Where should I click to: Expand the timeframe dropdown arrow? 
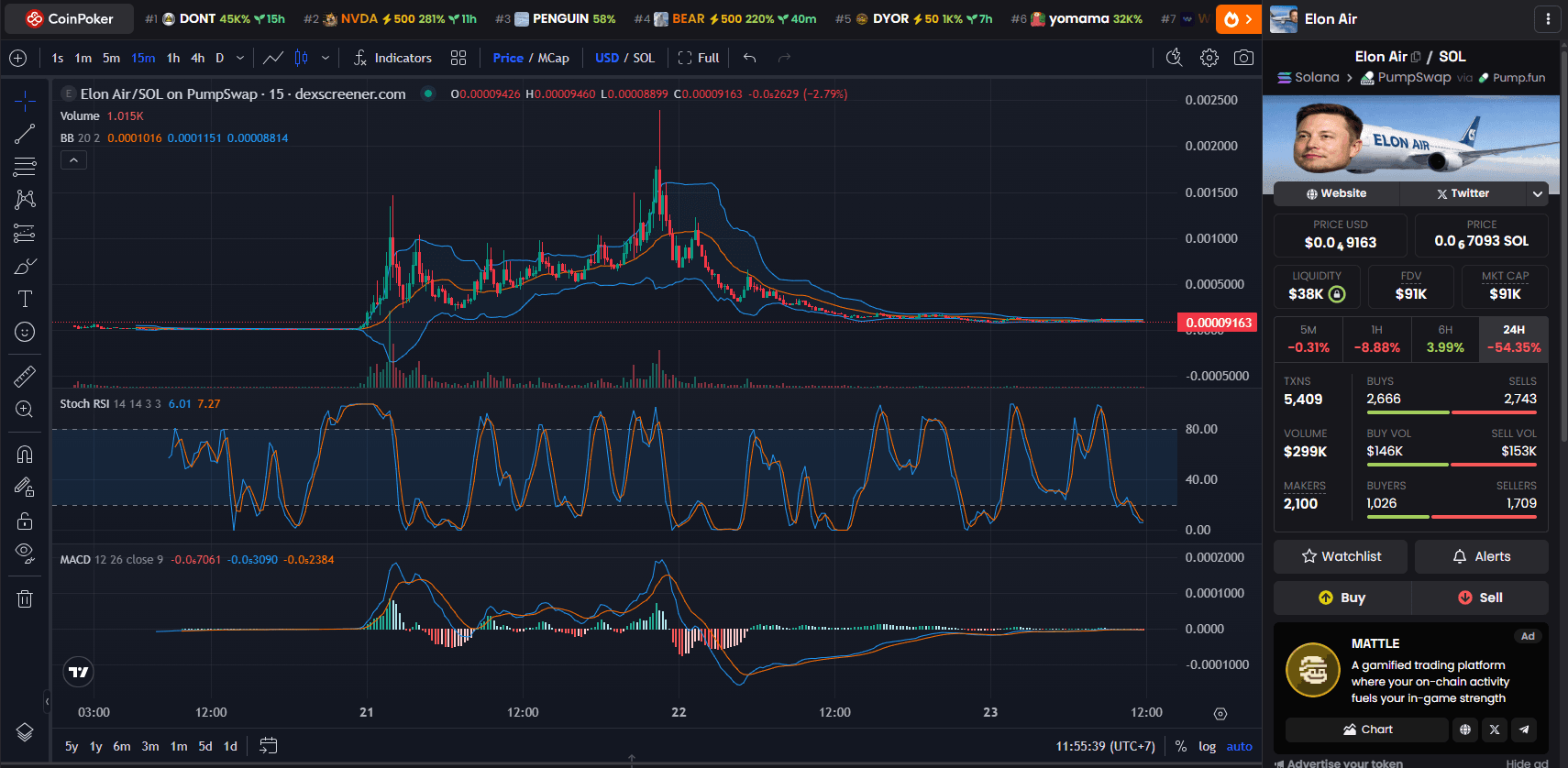240,58
